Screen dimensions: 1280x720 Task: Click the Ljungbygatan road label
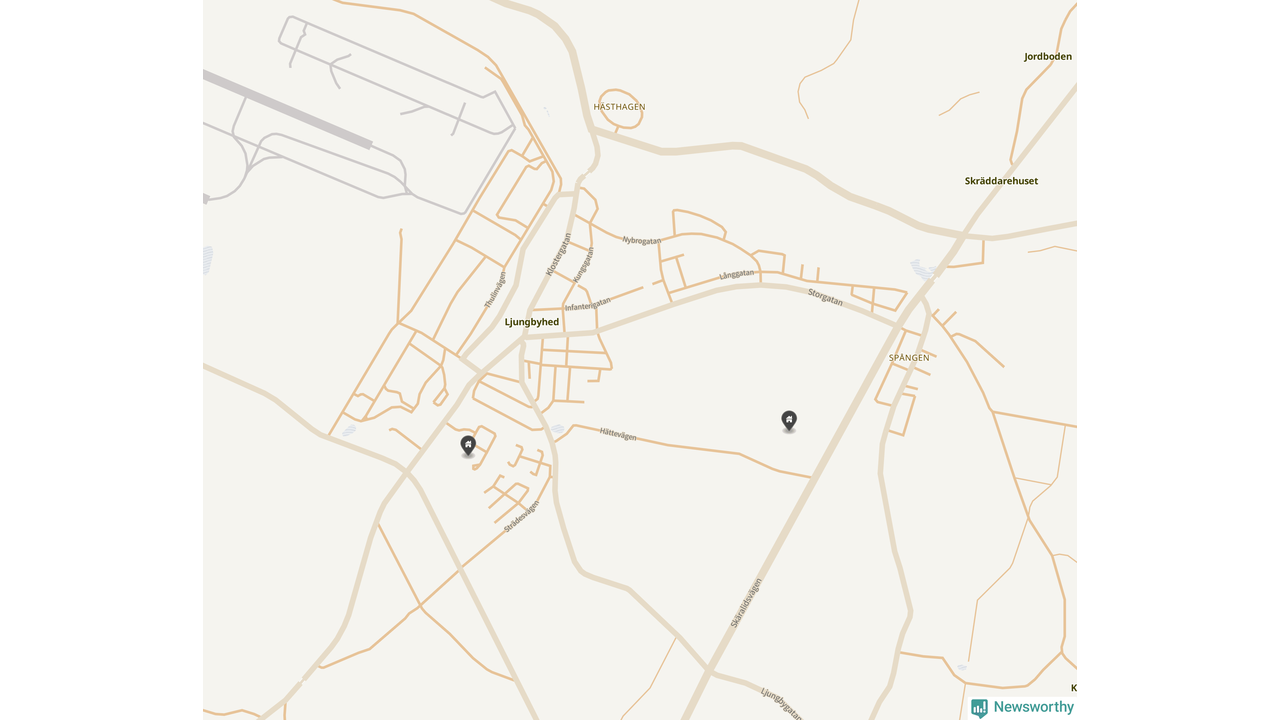781,703
